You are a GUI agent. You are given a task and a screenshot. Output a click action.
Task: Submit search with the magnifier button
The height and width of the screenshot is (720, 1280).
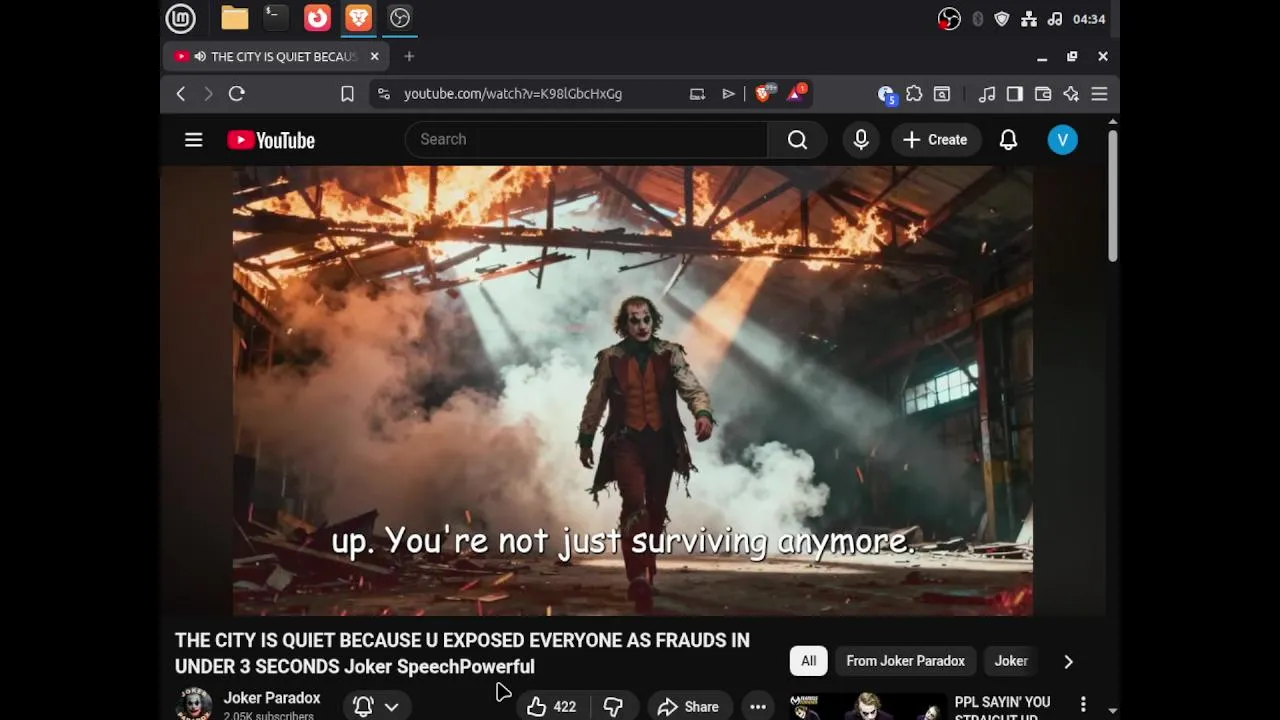(x=797, y=140)
